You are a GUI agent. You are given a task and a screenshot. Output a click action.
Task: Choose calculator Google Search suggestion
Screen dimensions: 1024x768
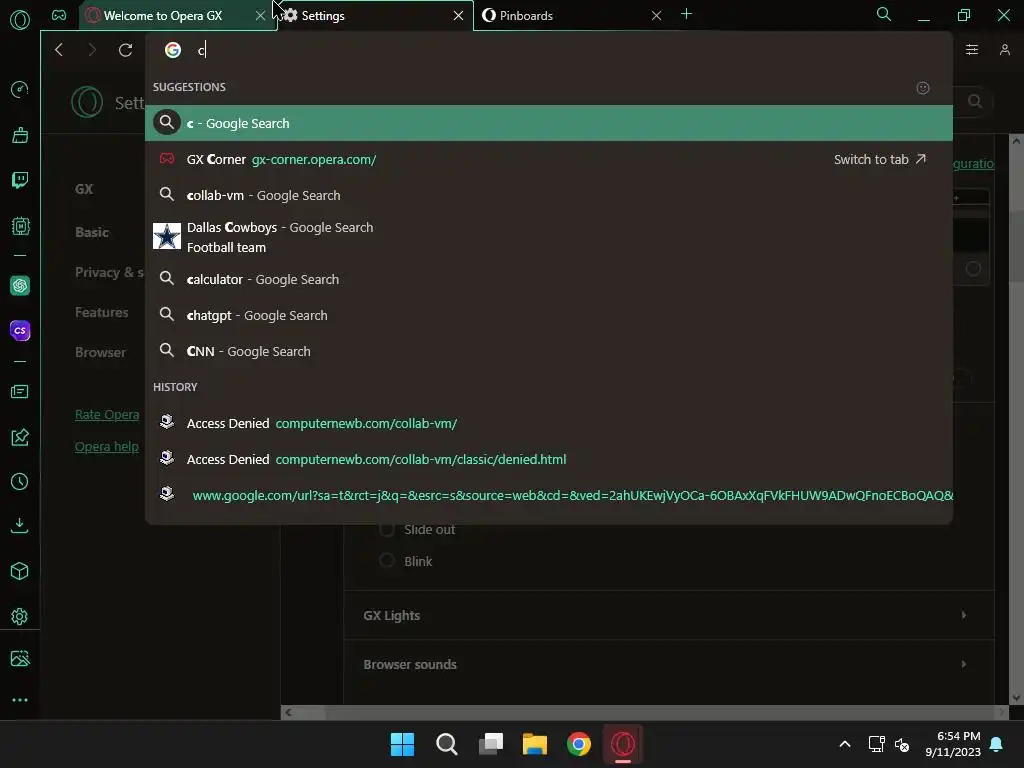549,280
